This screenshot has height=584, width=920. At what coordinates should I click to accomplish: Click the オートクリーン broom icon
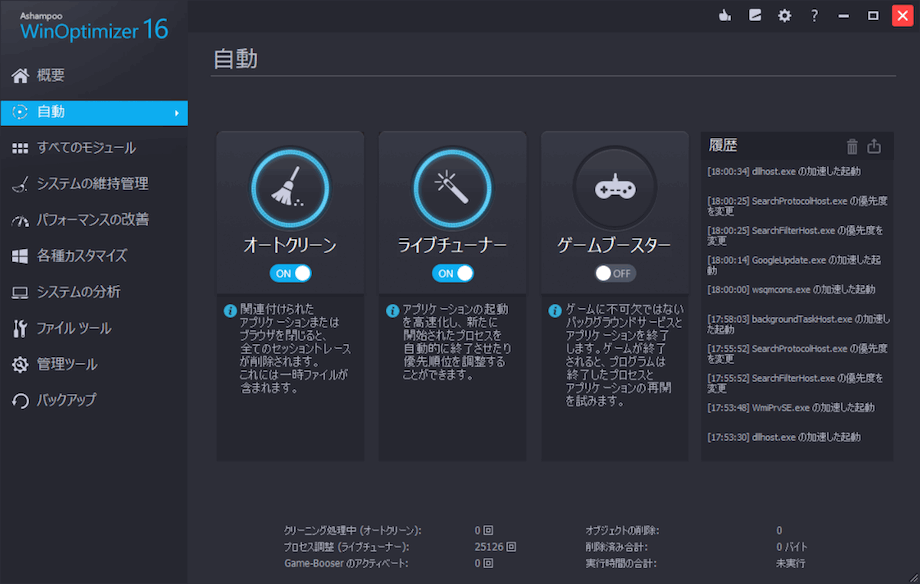pos(290,188)
